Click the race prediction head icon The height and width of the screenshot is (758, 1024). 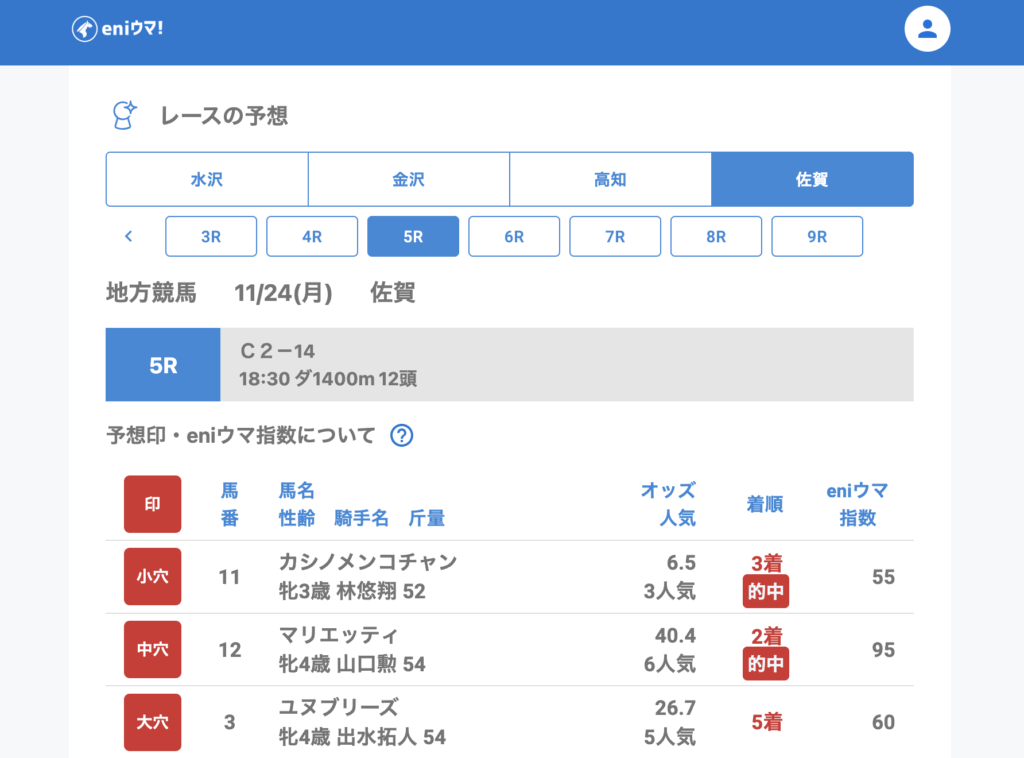click(x=123, y=115)
